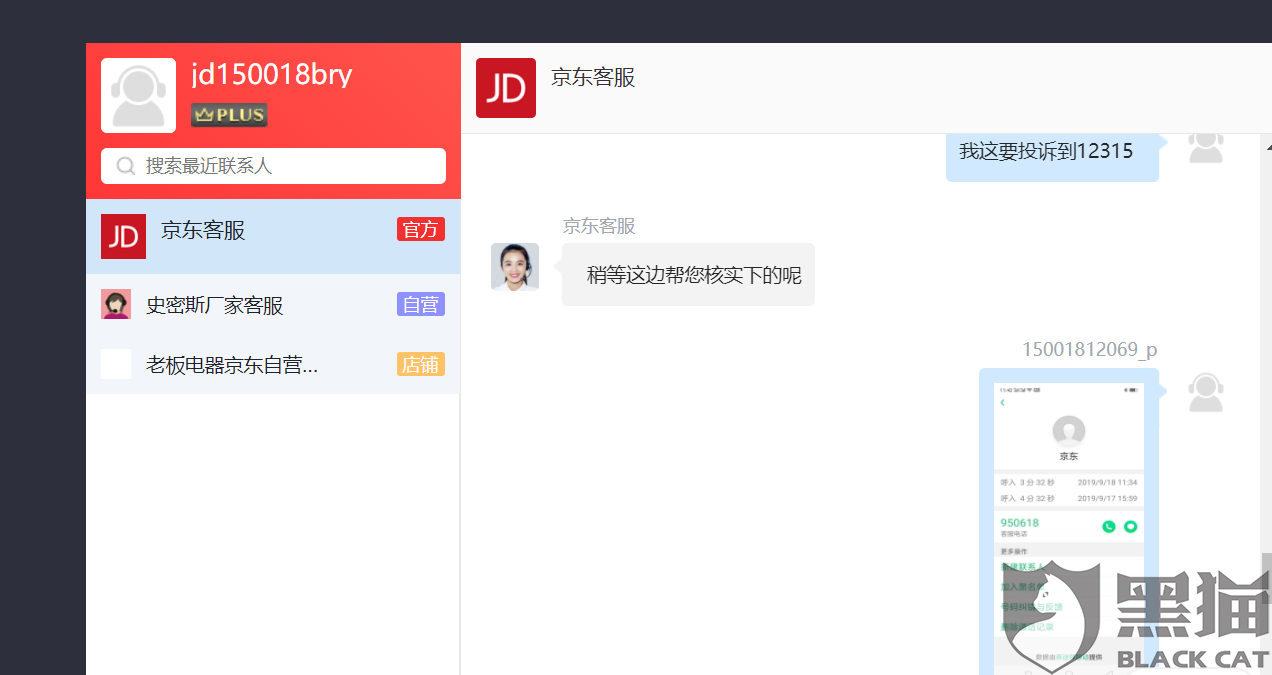Click the JD logo in the chat header
Viewport: 1272px width, 675px height.
506,88
